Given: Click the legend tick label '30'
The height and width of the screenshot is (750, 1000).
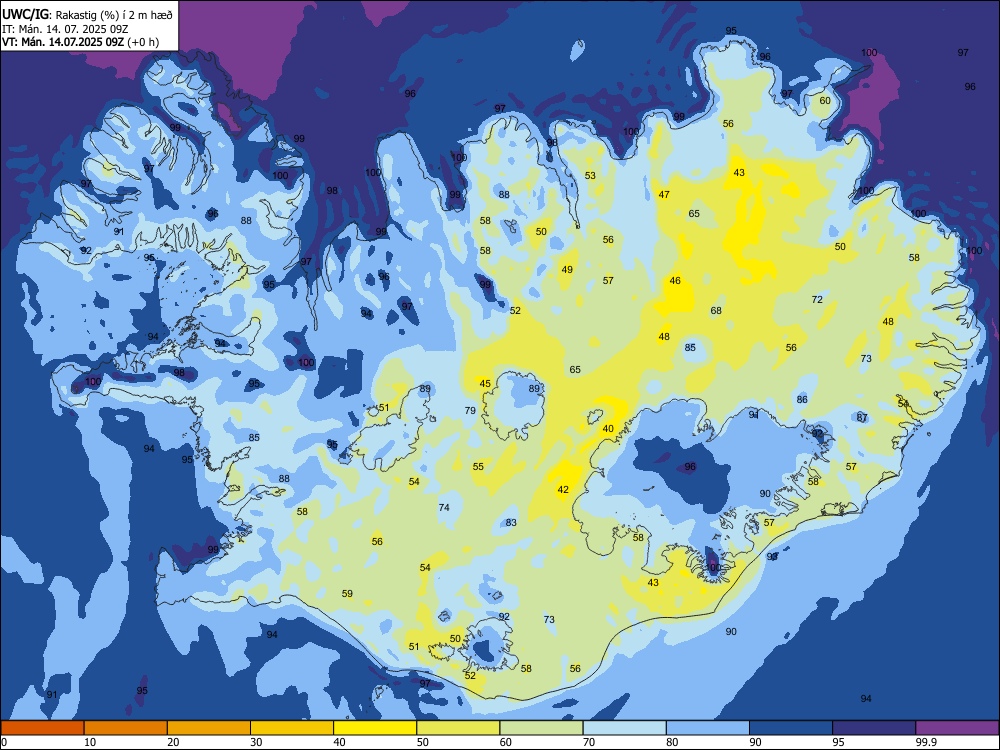Looking at the screenshot, I should (x=256, y=742).
